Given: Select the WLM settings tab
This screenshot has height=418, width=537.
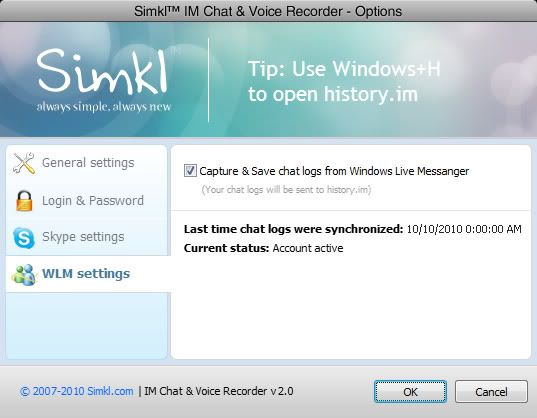Looking at the screenshot, I should click(88, 274).
